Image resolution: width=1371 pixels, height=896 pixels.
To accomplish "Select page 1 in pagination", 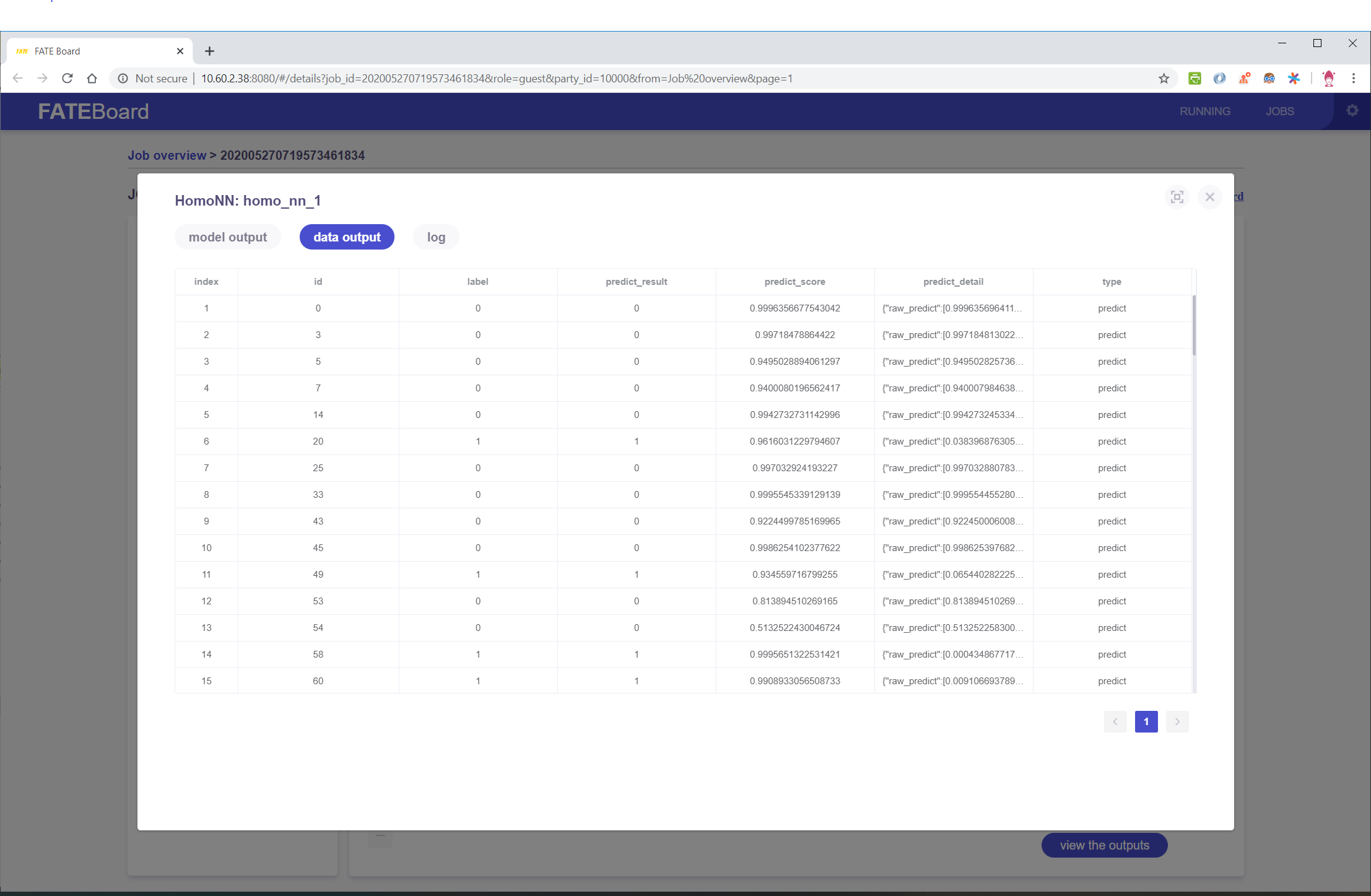I will click(1146, 721).
